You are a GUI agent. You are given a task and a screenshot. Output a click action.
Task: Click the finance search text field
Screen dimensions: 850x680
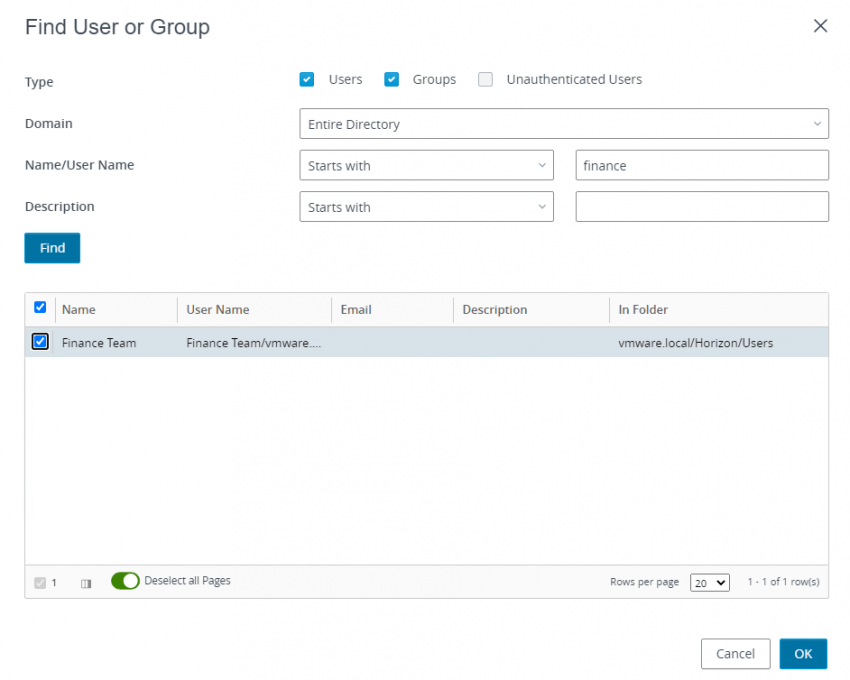tap(701, 165)
